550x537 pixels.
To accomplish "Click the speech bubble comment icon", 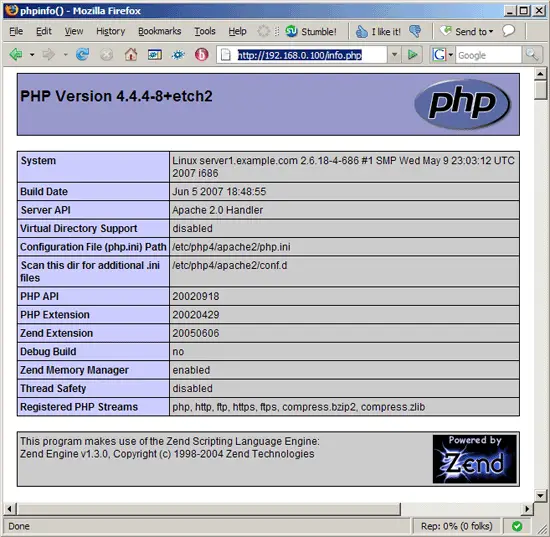I will pos(509,31).
